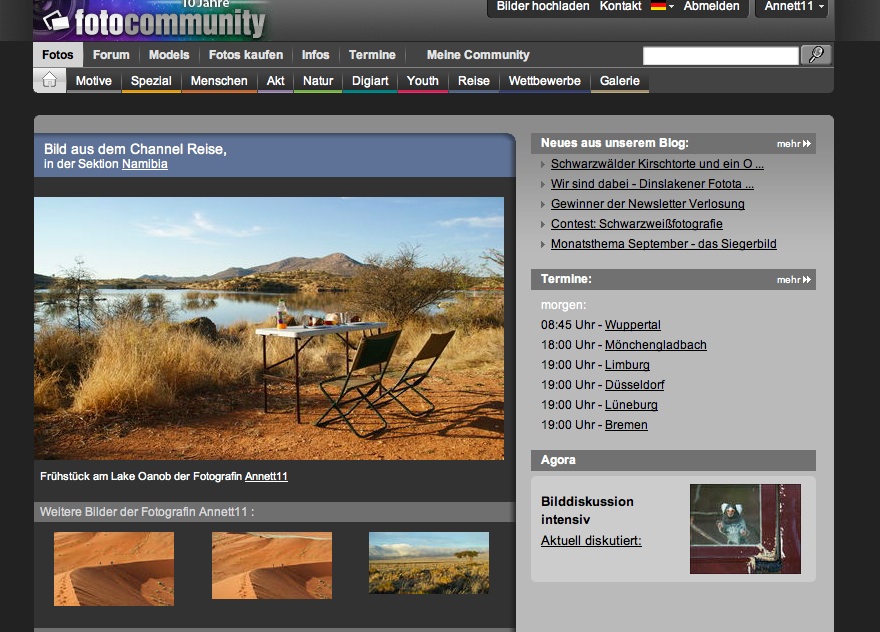Open the Düsseldorf event link
Image resolution: width=880 pixels, height=632 pixels.
click(x=634, y=385)
